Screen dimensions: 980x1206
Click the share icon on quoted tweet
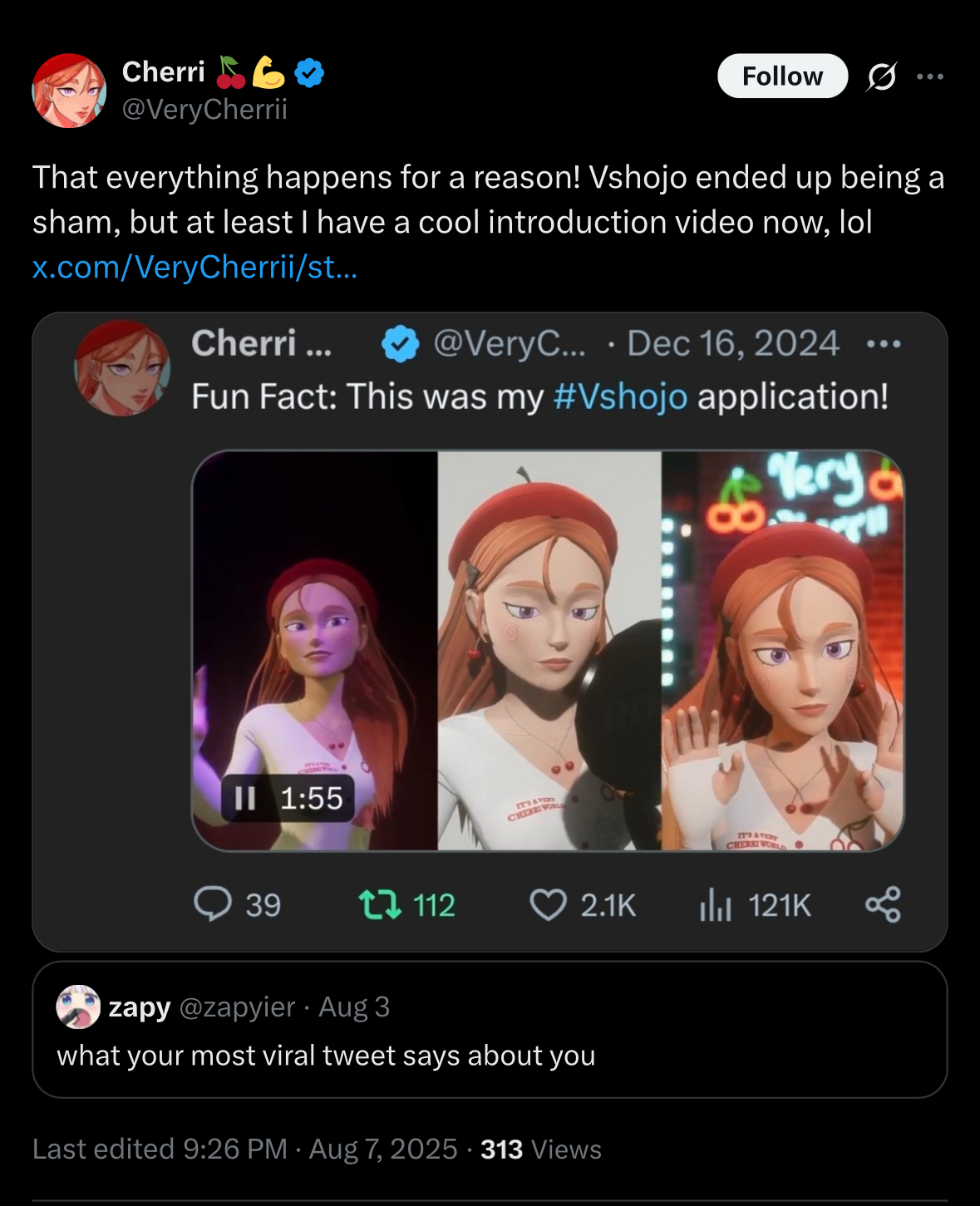coord(883,904)
